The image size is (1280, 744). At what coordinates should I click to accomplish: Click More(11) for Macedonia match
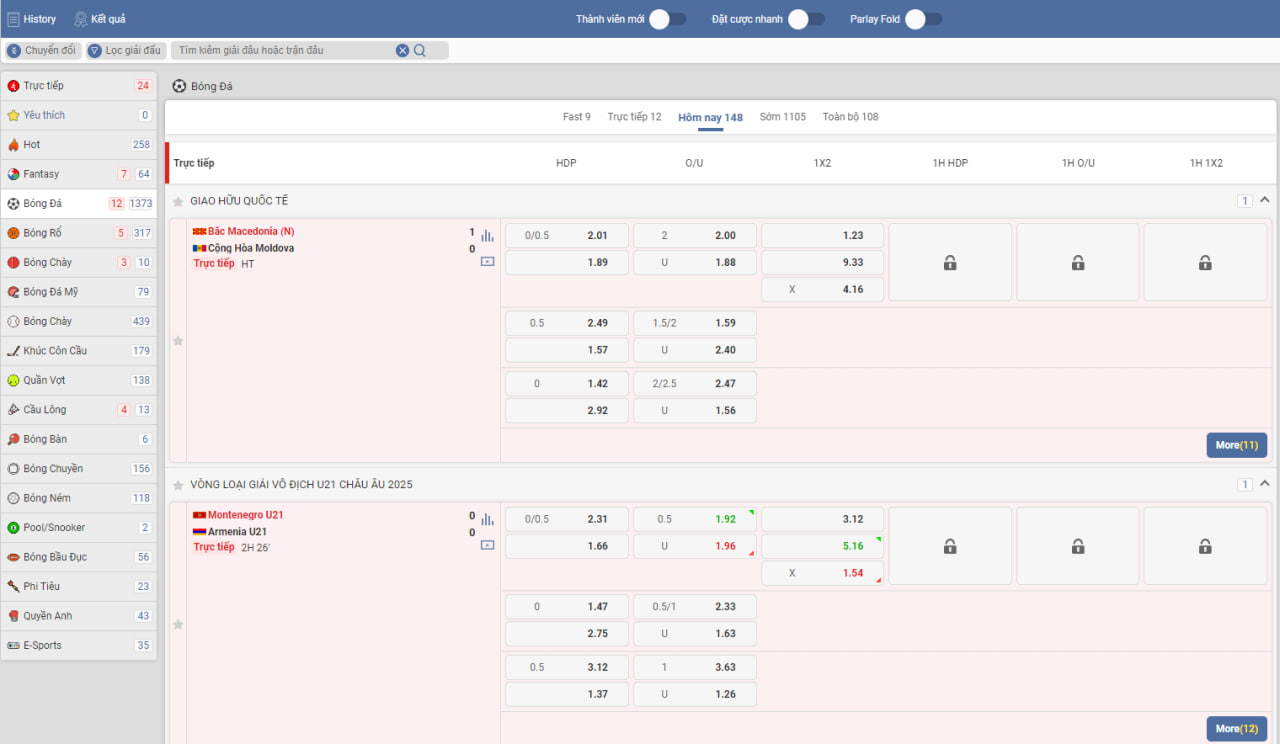click(x=1237, y=445)
